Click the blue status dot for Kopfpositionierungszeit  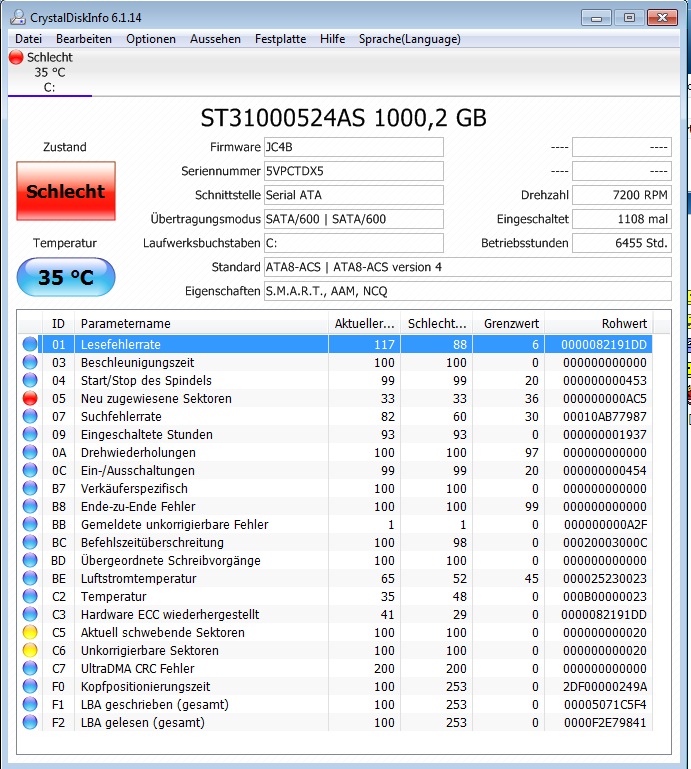[x=30, y=686]
